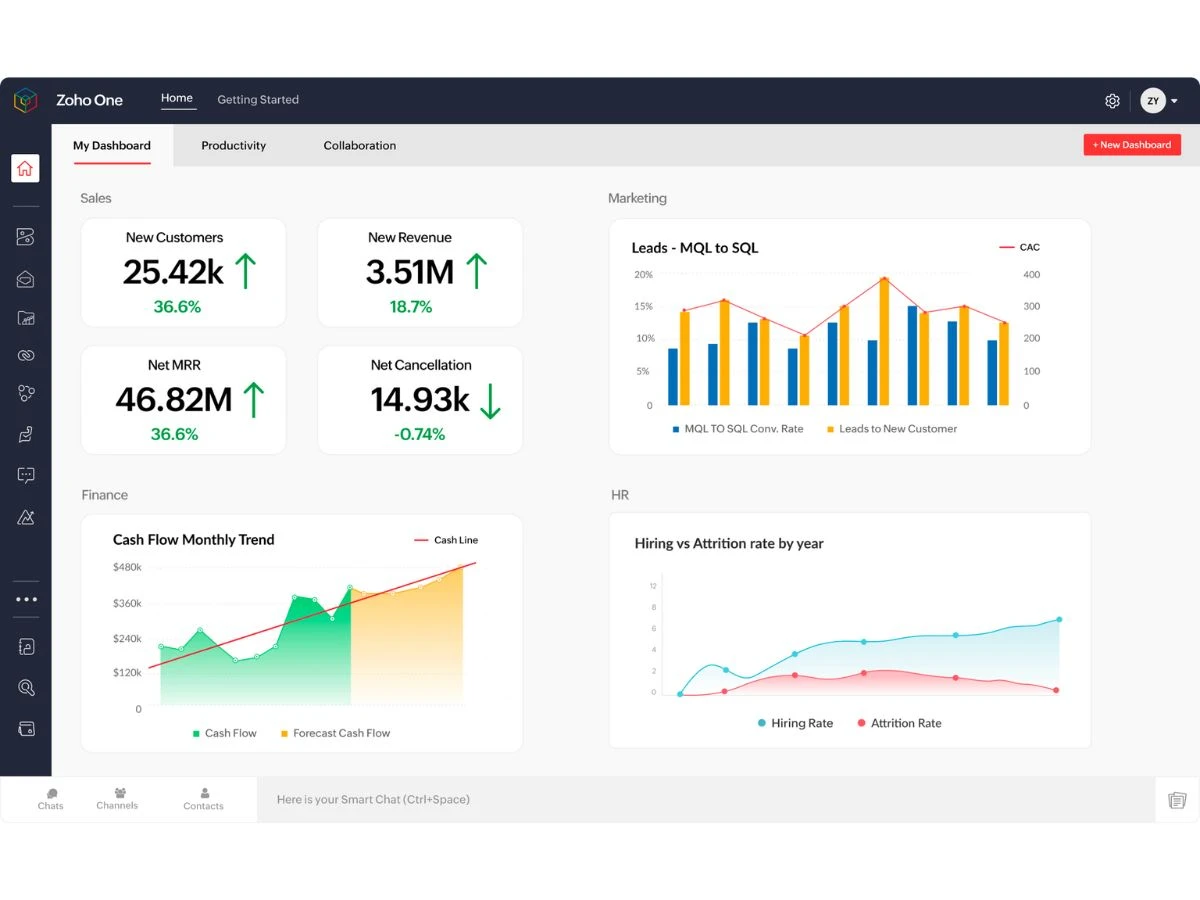Open the connected circles icon in the sidebar

pos(26,394)
